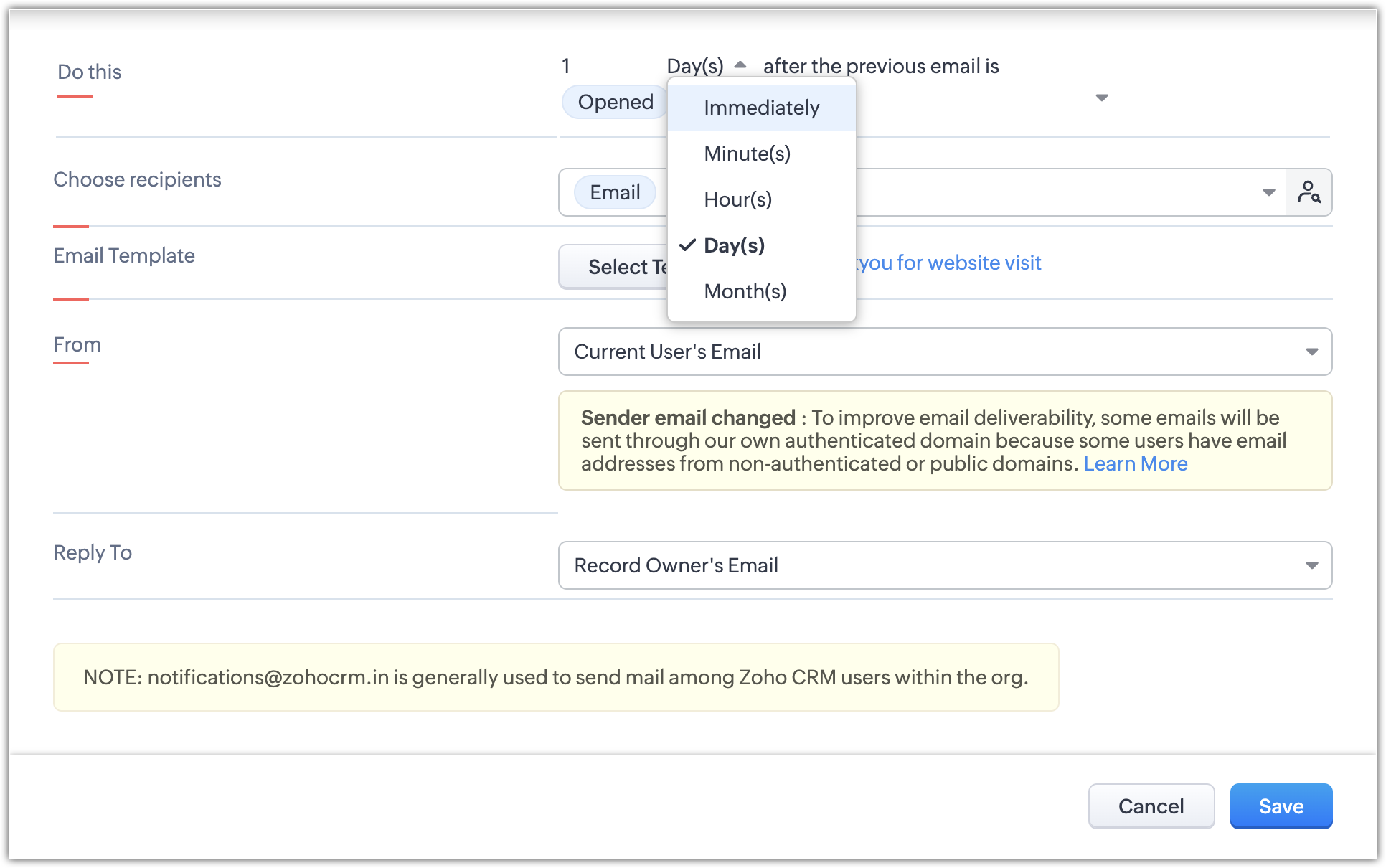Click the user lookup icon beside recipients
Image resolution: width=1386 pixels, height=868 pixels.
pyautogui.click(x=1309, y=192)
